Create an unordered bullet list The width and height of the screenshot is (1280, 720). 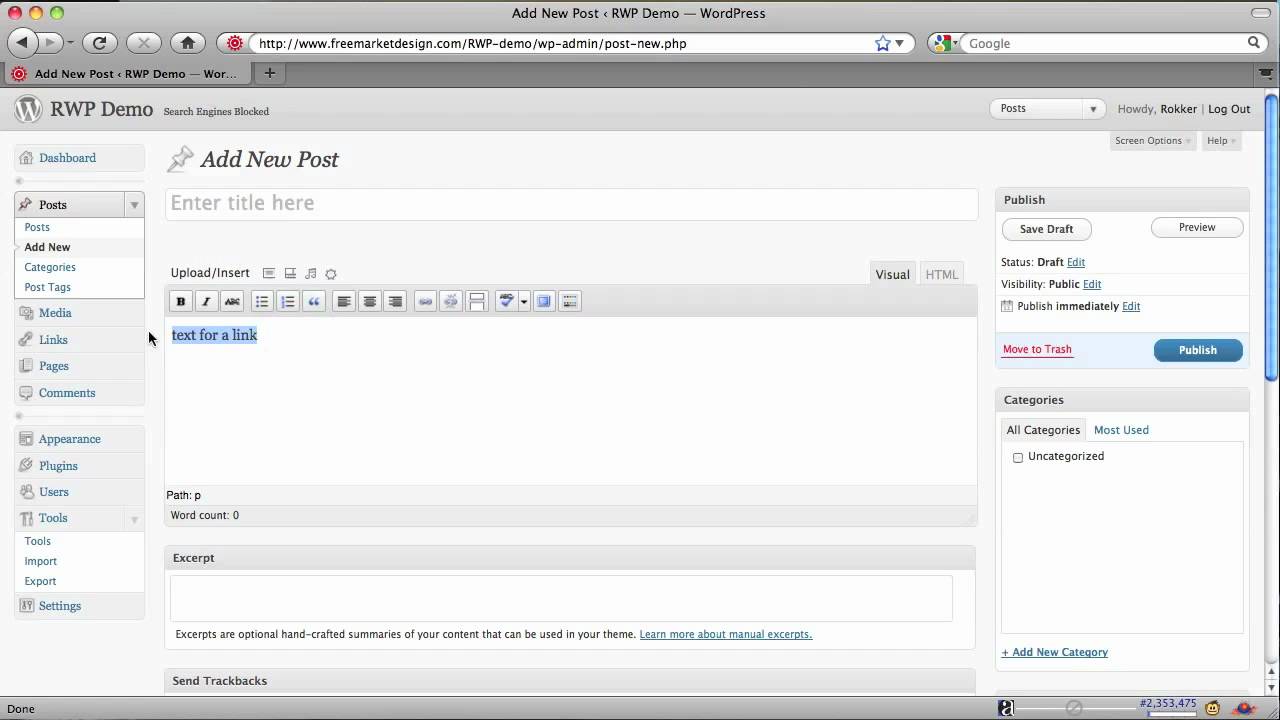[x=262, y=301]
